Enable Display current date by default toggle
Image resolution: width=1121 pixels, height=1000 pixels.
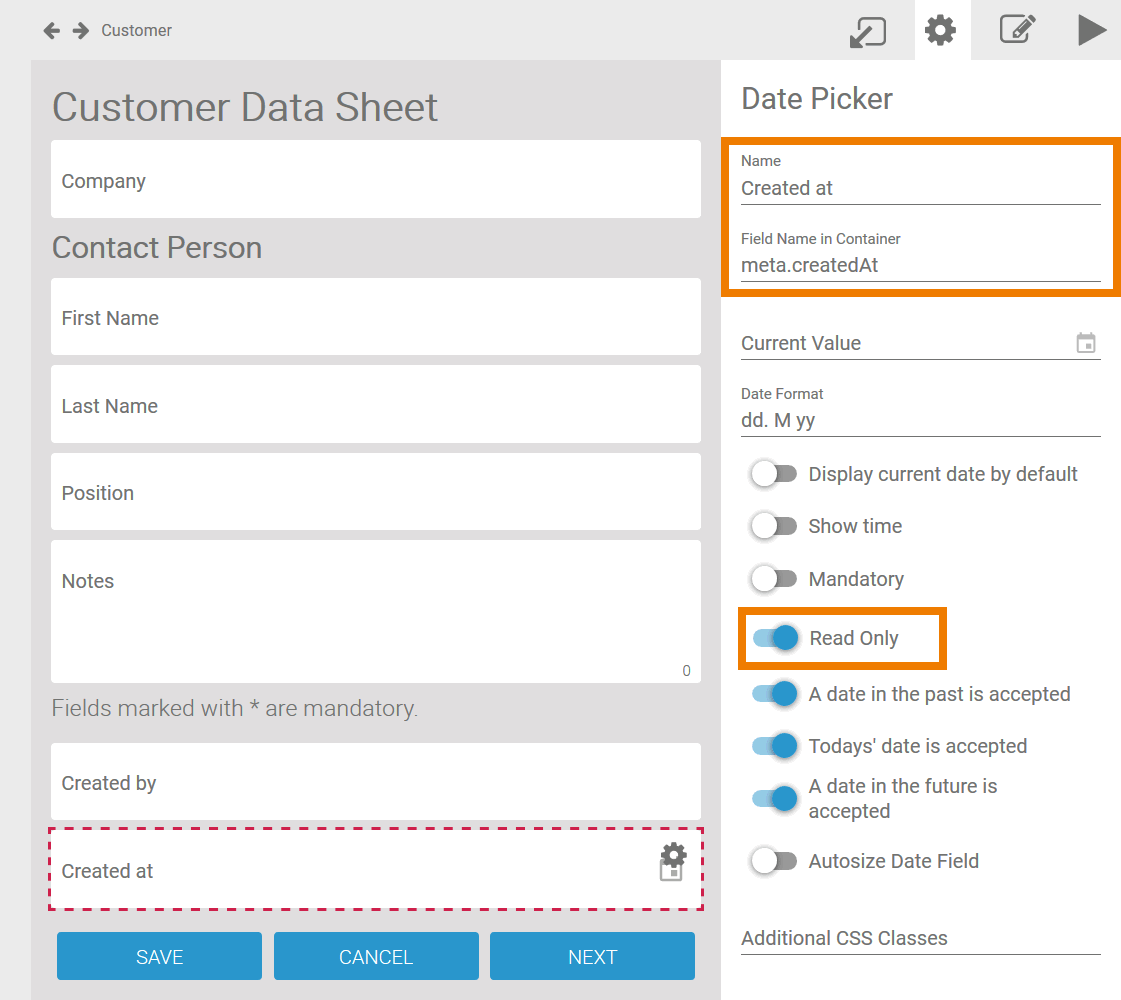[x=774, y=474]
